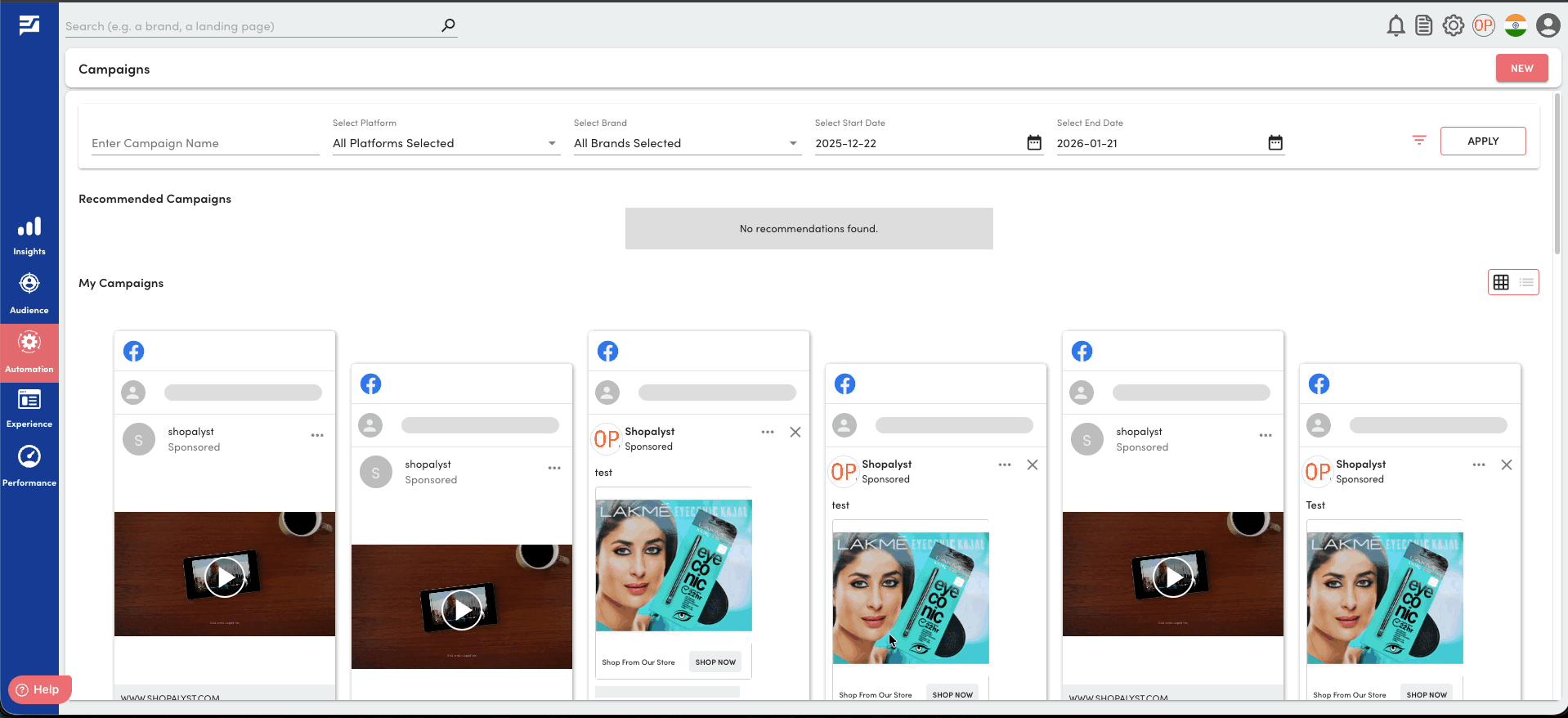Click the India flag icon
1568x718 pixels.
click(1516, 25)
